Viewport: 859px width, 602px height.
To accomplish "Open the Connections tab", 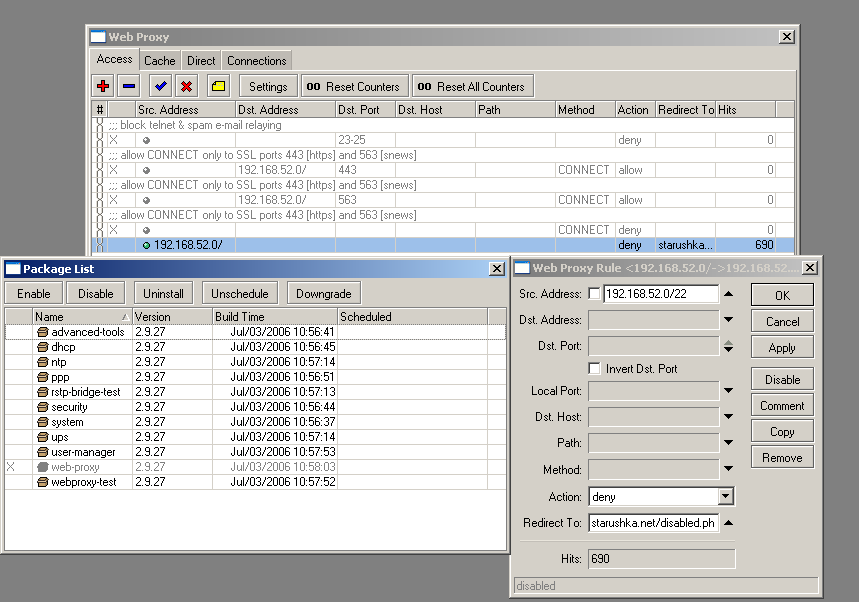I will tap(256, 60).
